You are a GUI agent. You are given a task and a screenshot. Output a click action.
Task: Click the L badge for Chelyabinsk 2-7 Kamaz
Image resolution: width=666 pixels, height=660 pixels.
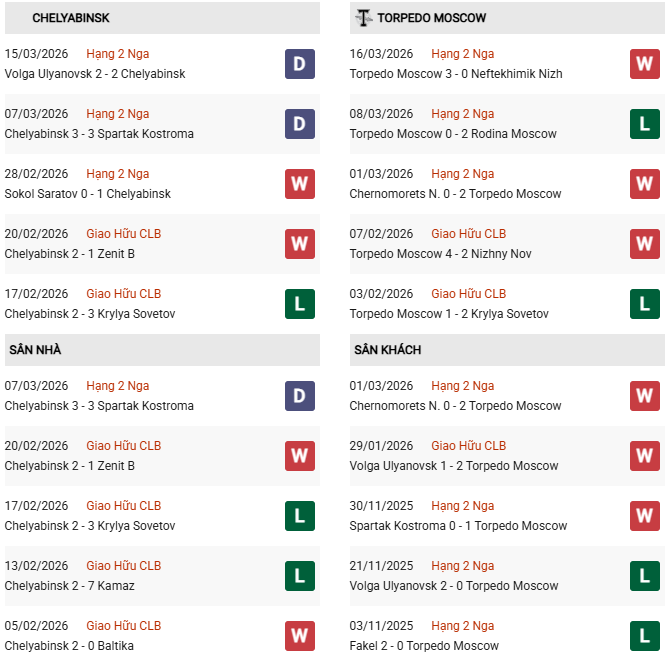pyautogui.click(x=299, y=576)
